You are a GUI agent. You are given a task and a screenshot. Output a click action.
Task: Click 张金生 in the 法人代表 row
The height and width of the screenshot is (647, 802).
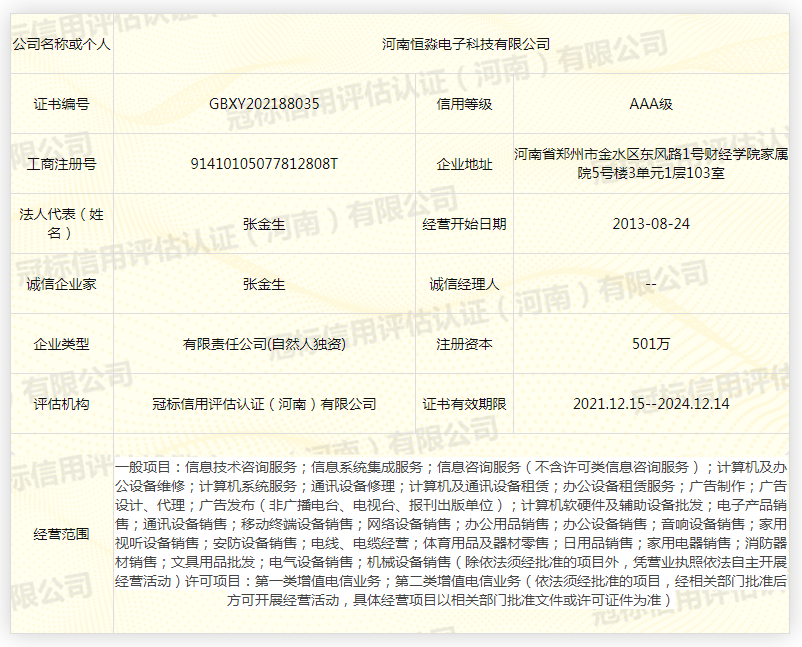click(x=264, y=224)
